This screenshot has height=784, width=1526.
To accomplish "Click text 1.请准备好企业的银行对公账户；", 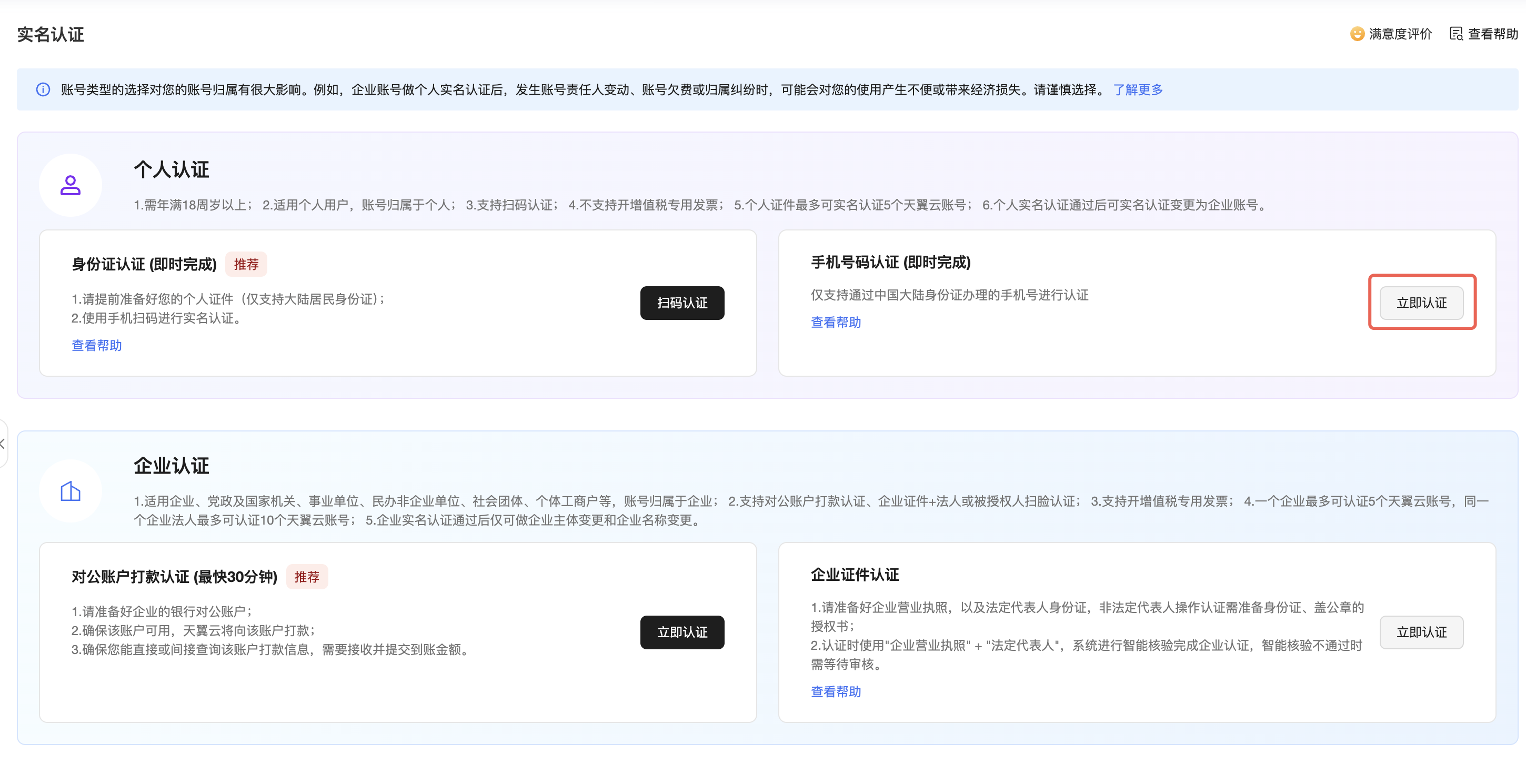I will coord(162,611).
